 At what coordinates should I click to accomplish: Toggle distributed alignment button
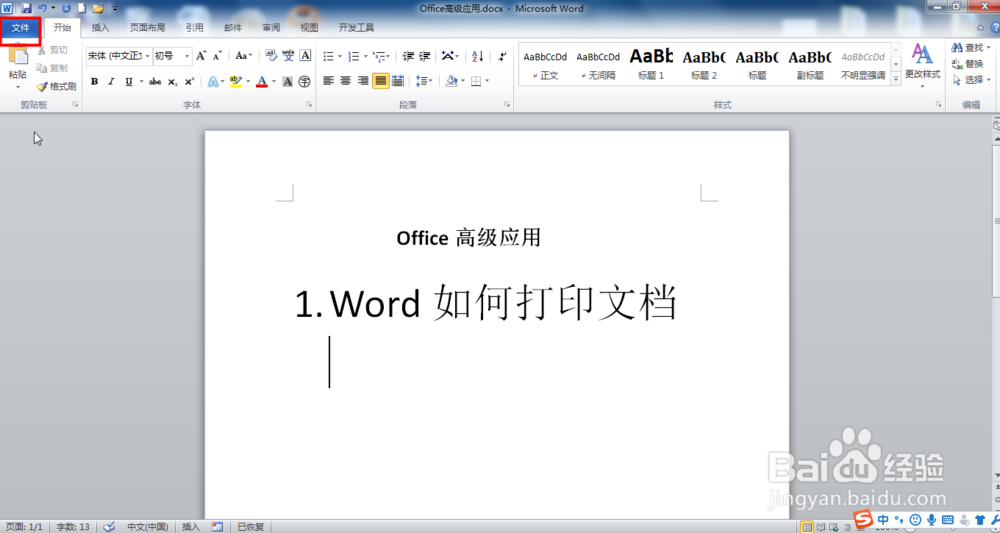pos(398,81)
